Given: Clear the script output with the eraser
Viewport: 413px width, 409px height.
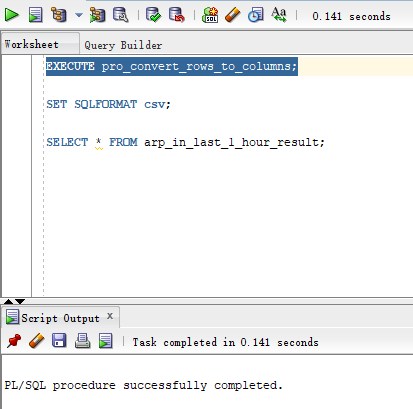Looking at the screenshot, I should 37,341.
